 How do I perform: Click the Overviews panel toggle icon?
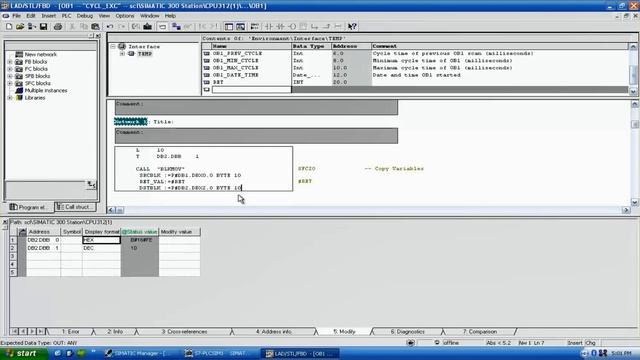(x=229, y=27)
